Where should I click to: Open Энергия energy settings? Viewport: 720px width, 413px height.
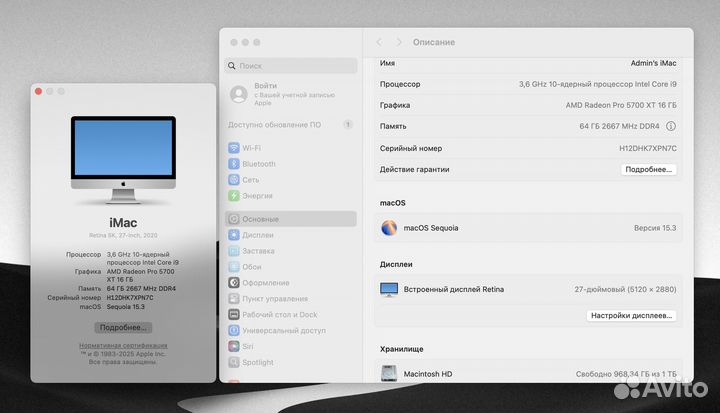click(x=291, y=196)
